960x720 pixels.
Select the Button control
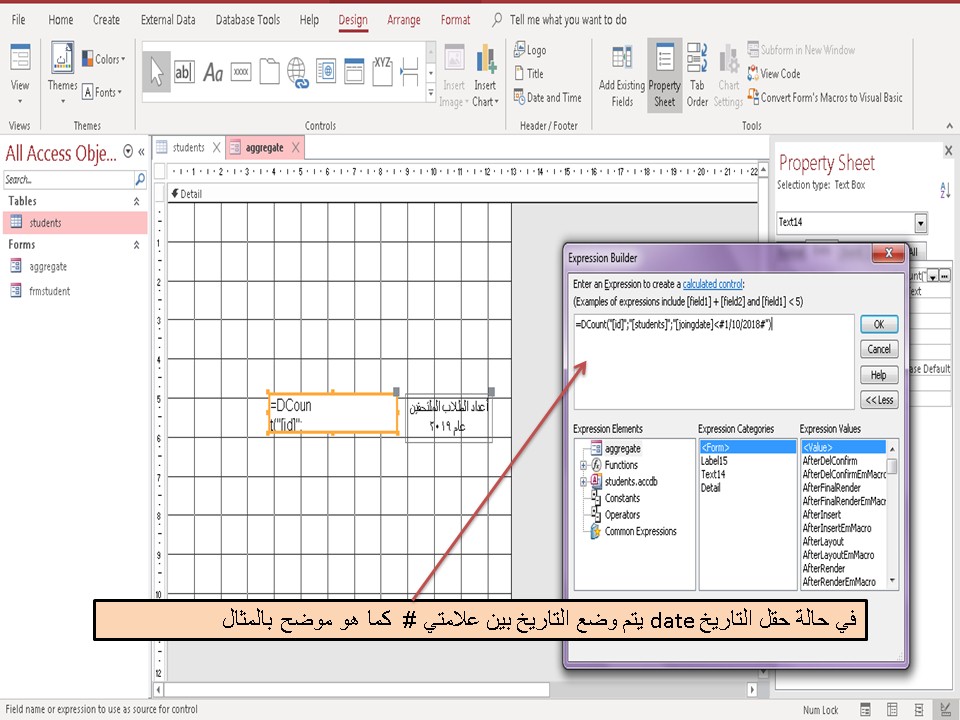[x=241, y=72]
